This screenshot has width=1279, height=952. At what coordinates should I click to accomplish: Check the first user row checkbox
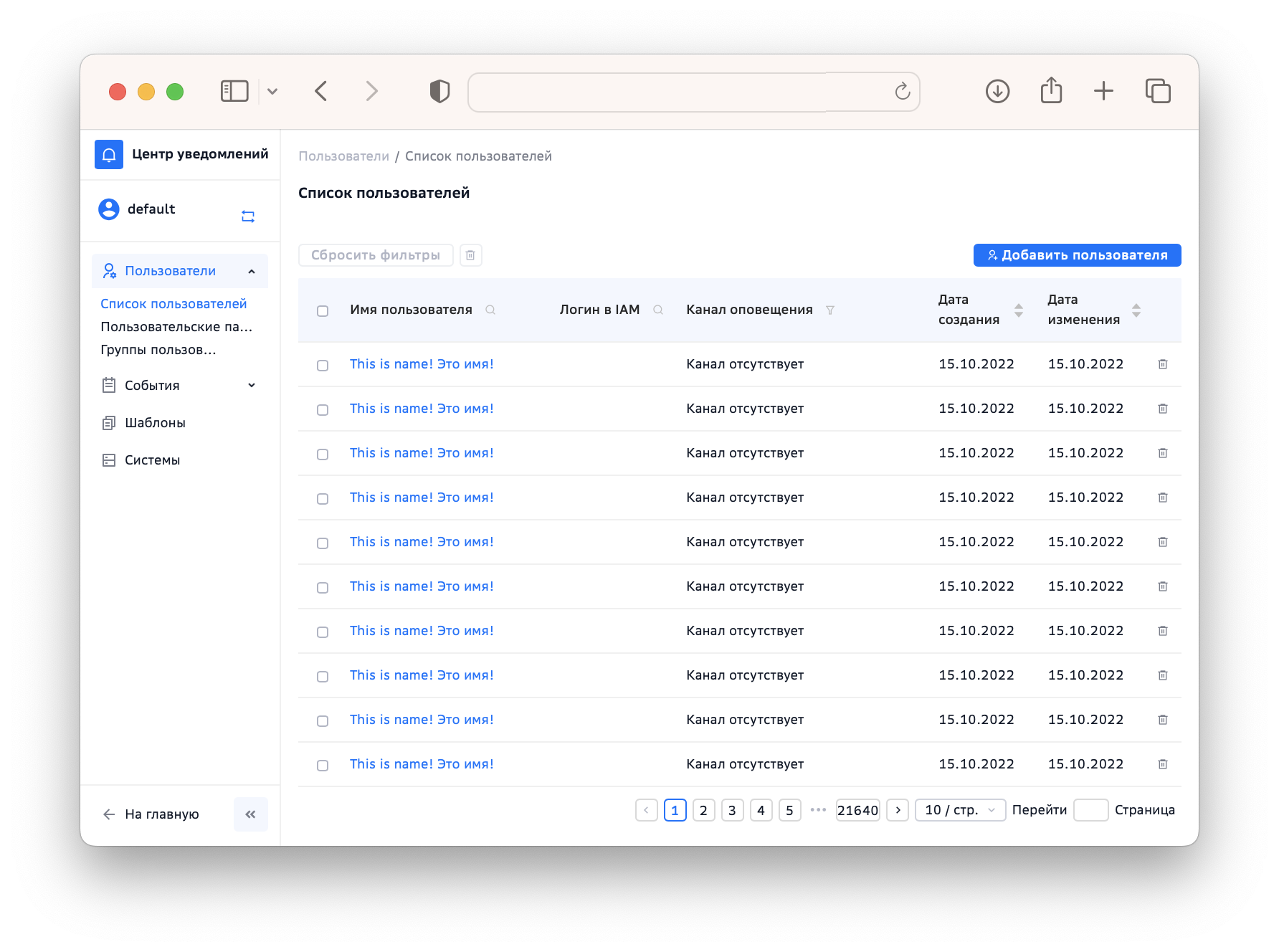[323, 366]
